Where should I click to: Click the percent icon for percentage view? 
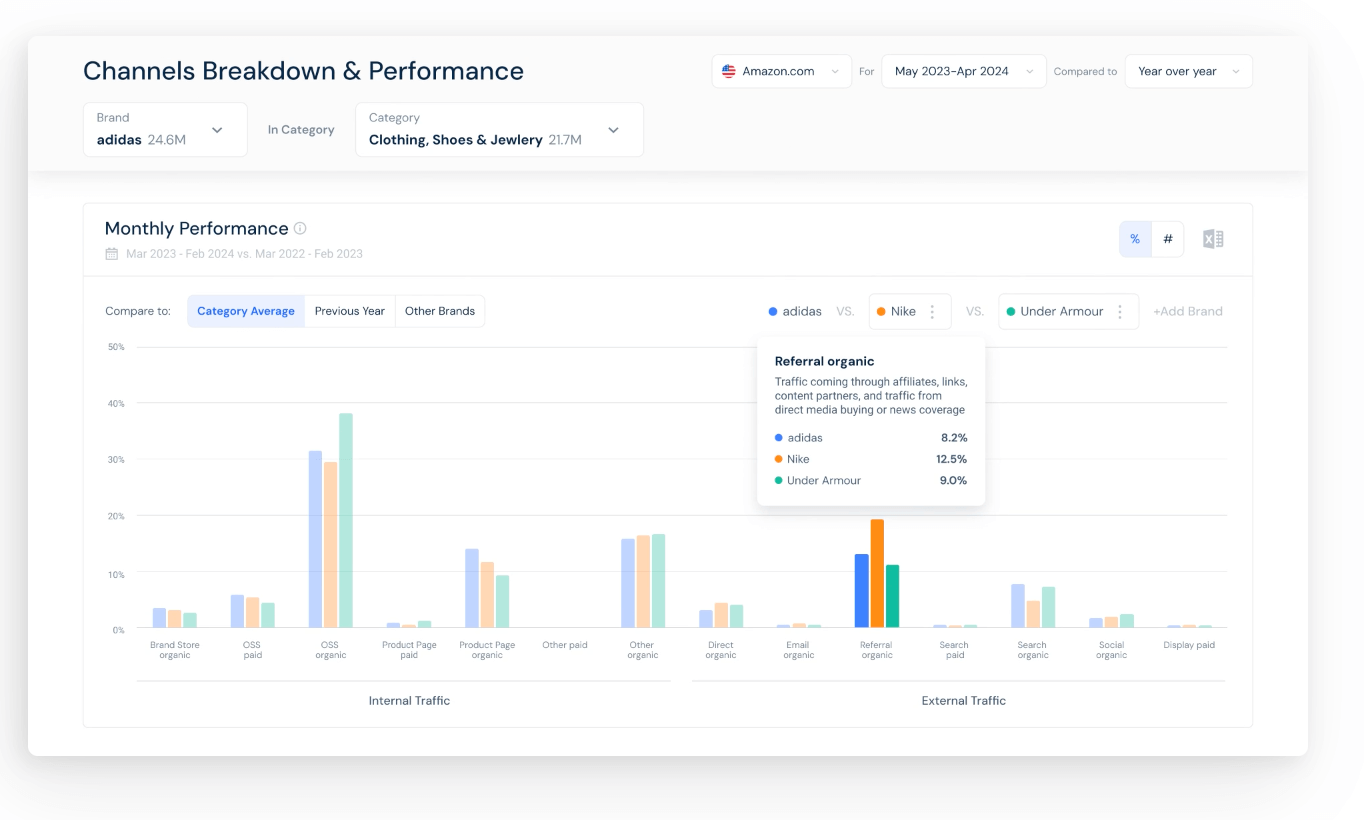1135,239
